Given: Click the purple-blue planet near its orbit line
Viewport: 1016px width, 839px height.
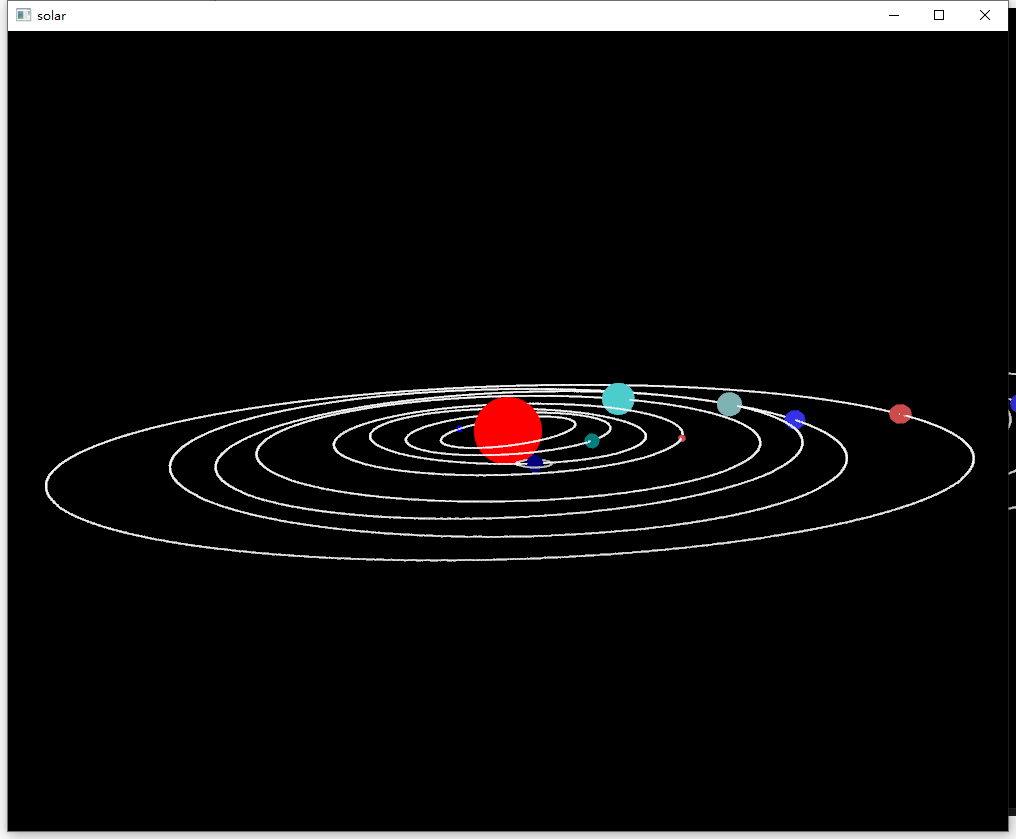Looking at the screenshot, I should [795, 419].
